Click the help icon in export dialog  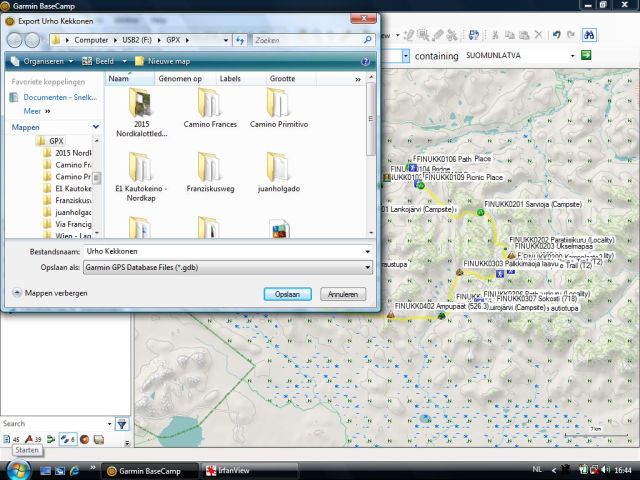tap(366, 61)
